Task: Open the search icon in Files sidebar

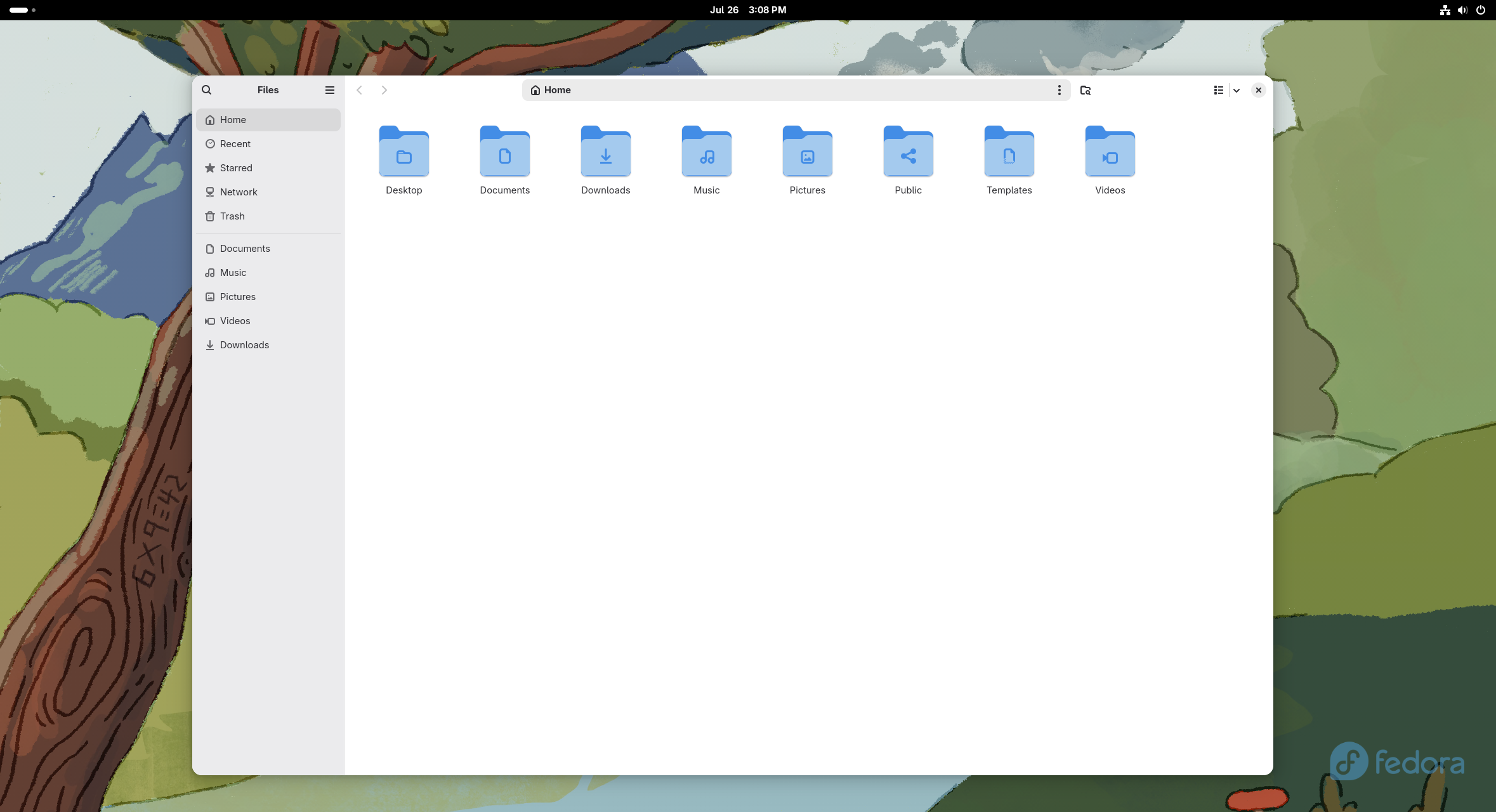Action: click(x=207, y=90)
